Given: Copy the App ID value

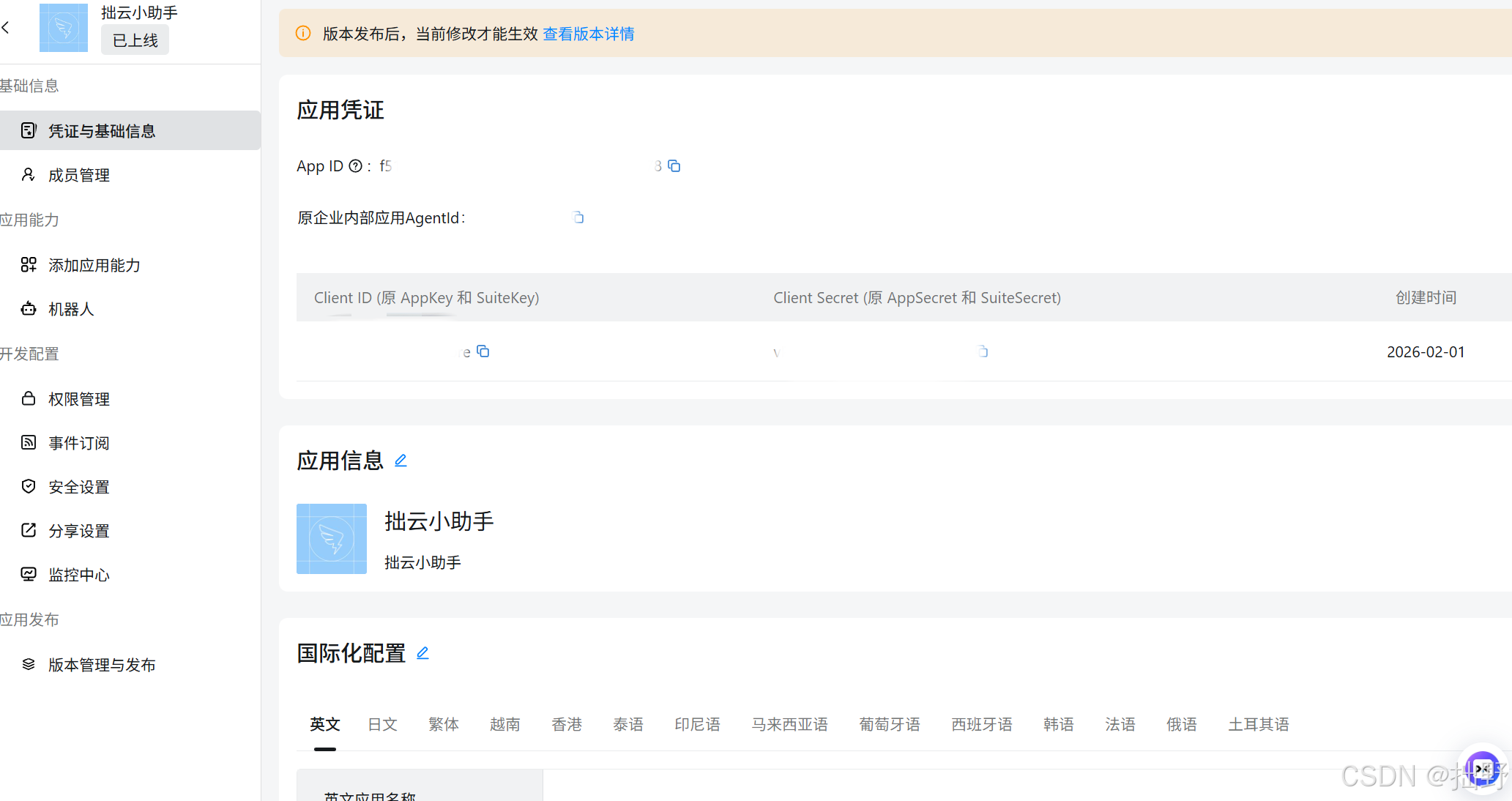Looking at the screenshot, I should [x=674, y=166].
